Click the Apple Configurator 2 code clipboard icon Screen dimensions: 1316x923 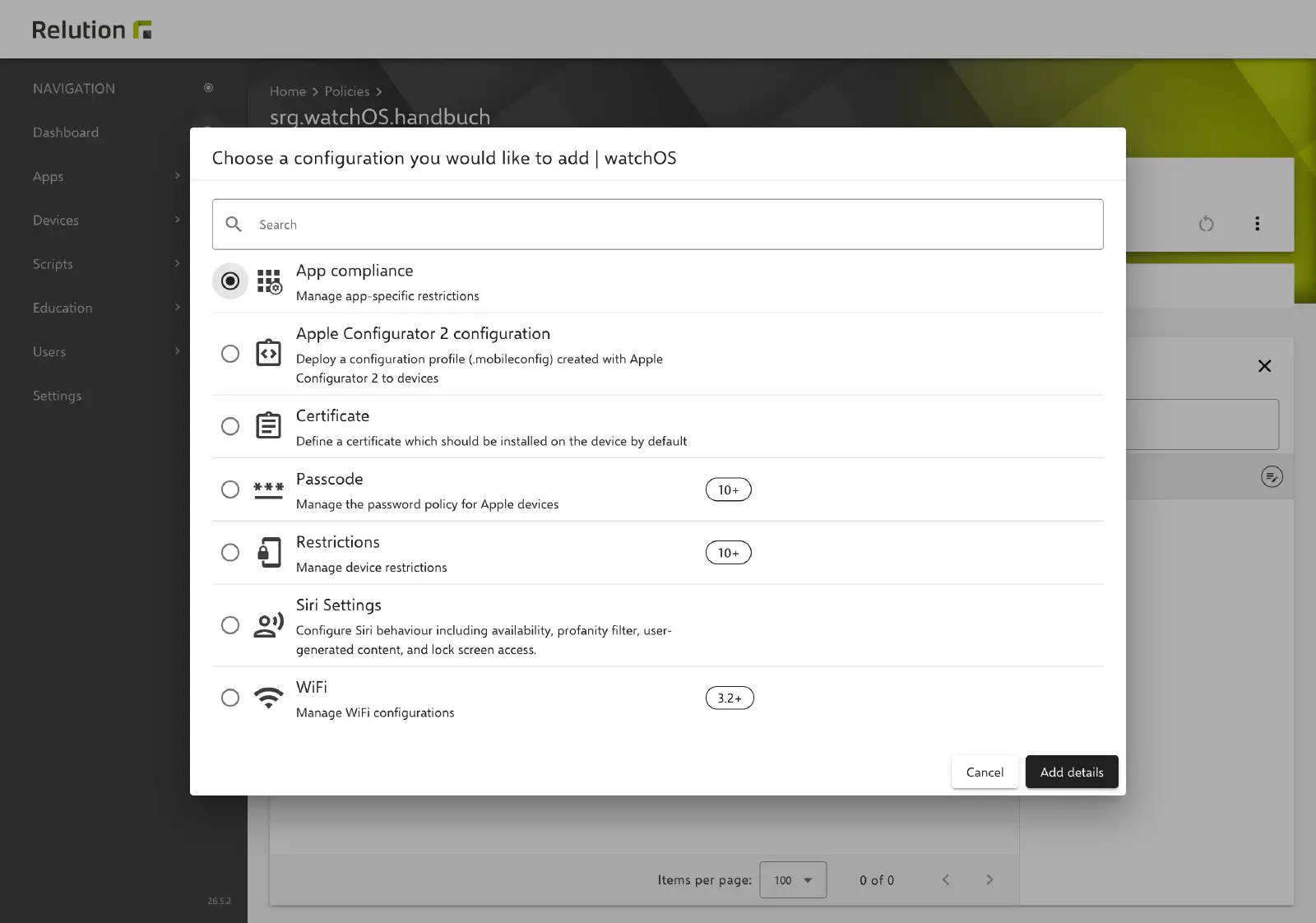(268, 353)
